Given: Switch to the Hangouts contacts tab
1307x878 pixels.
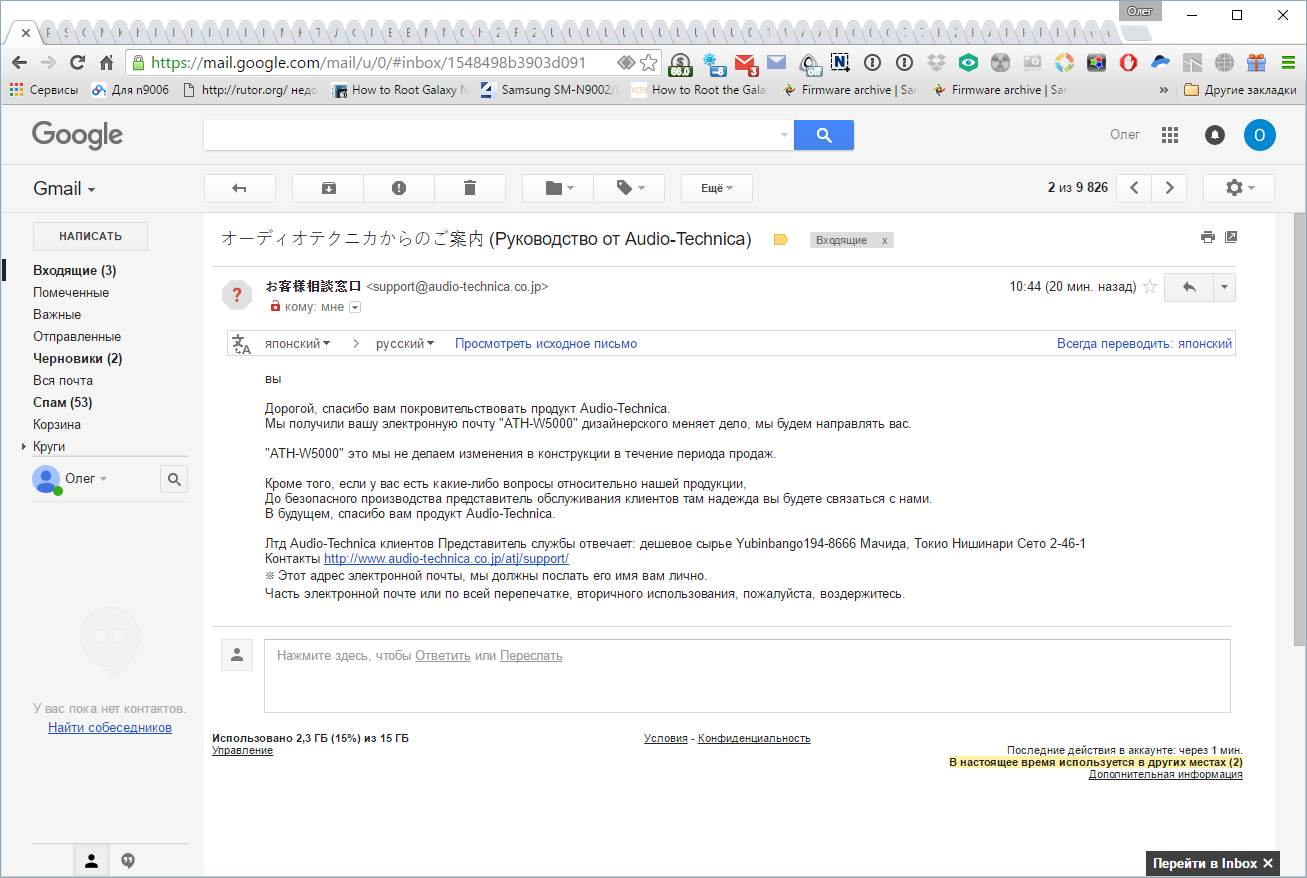Looking at the screenshot, I should tap(91, 860).
